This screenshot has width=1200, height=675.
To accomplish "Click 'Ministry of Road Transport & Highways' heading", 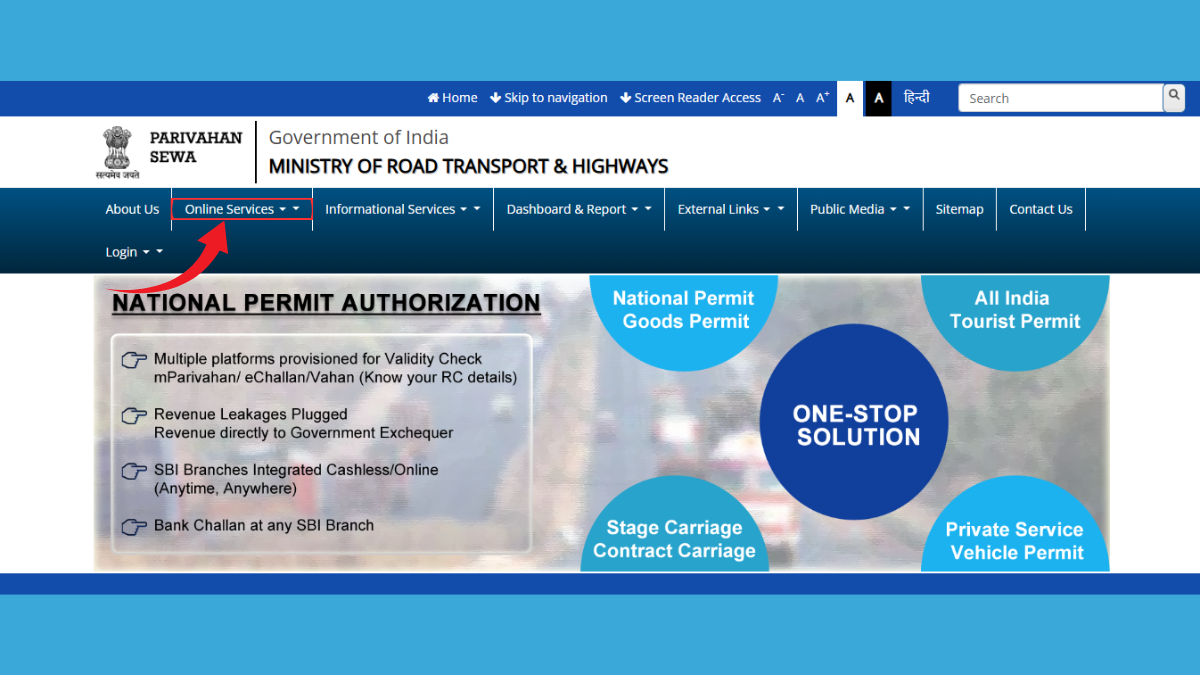I will pos(468,167).
